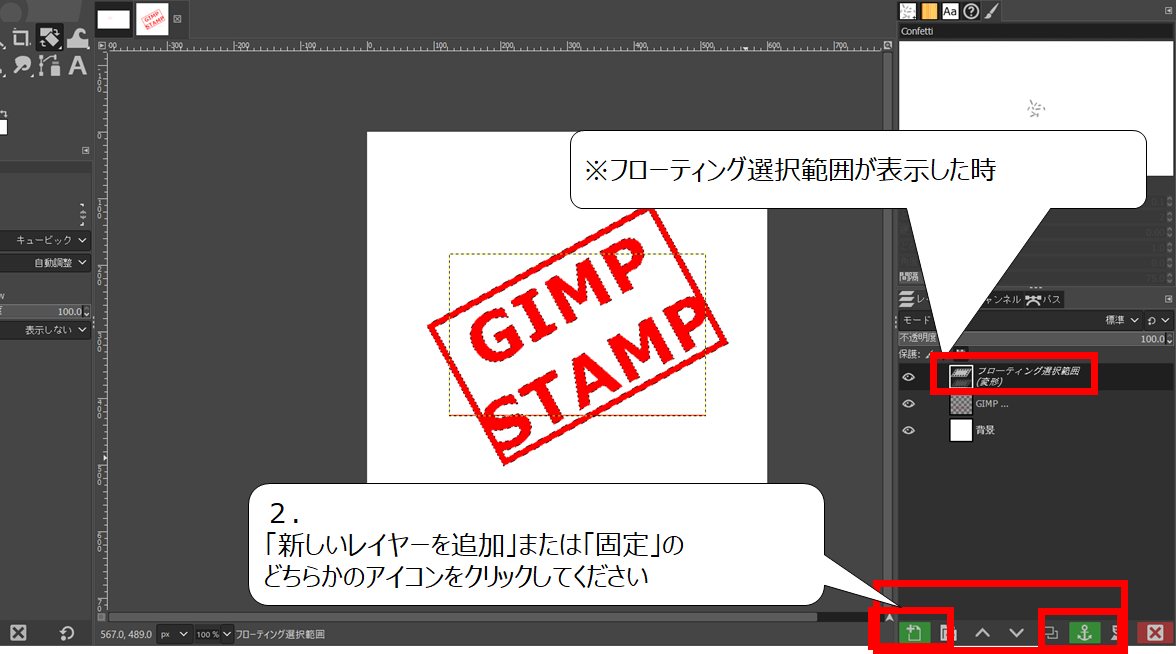Switch to the Brushes tab in top-right dock

908,11
